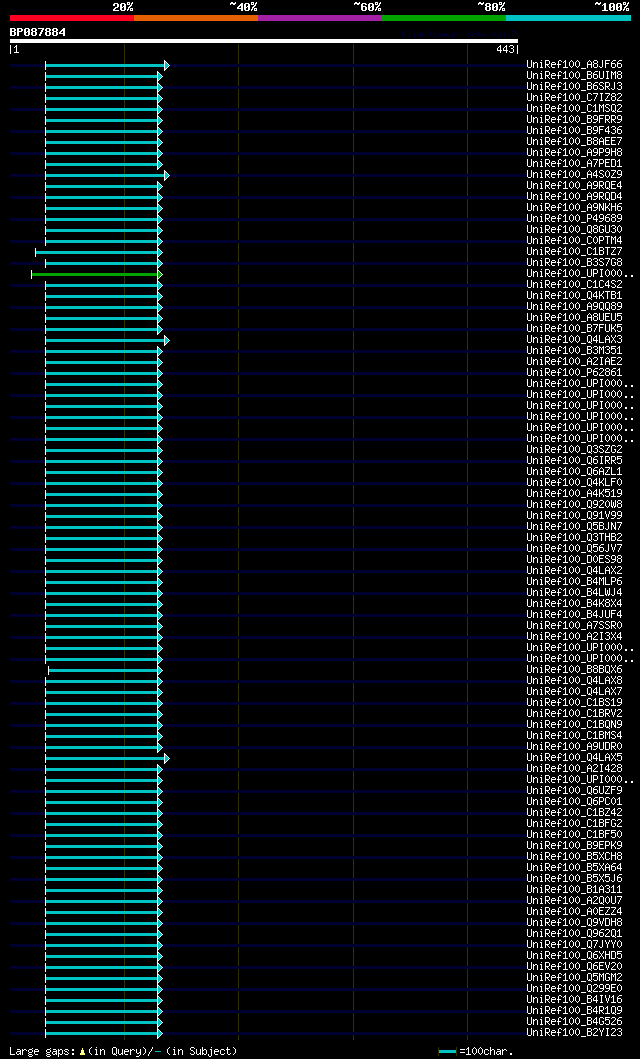Select the UniRef100_P49689 entry
This screenshot has width=640, height=1059.
click(575, 219)
